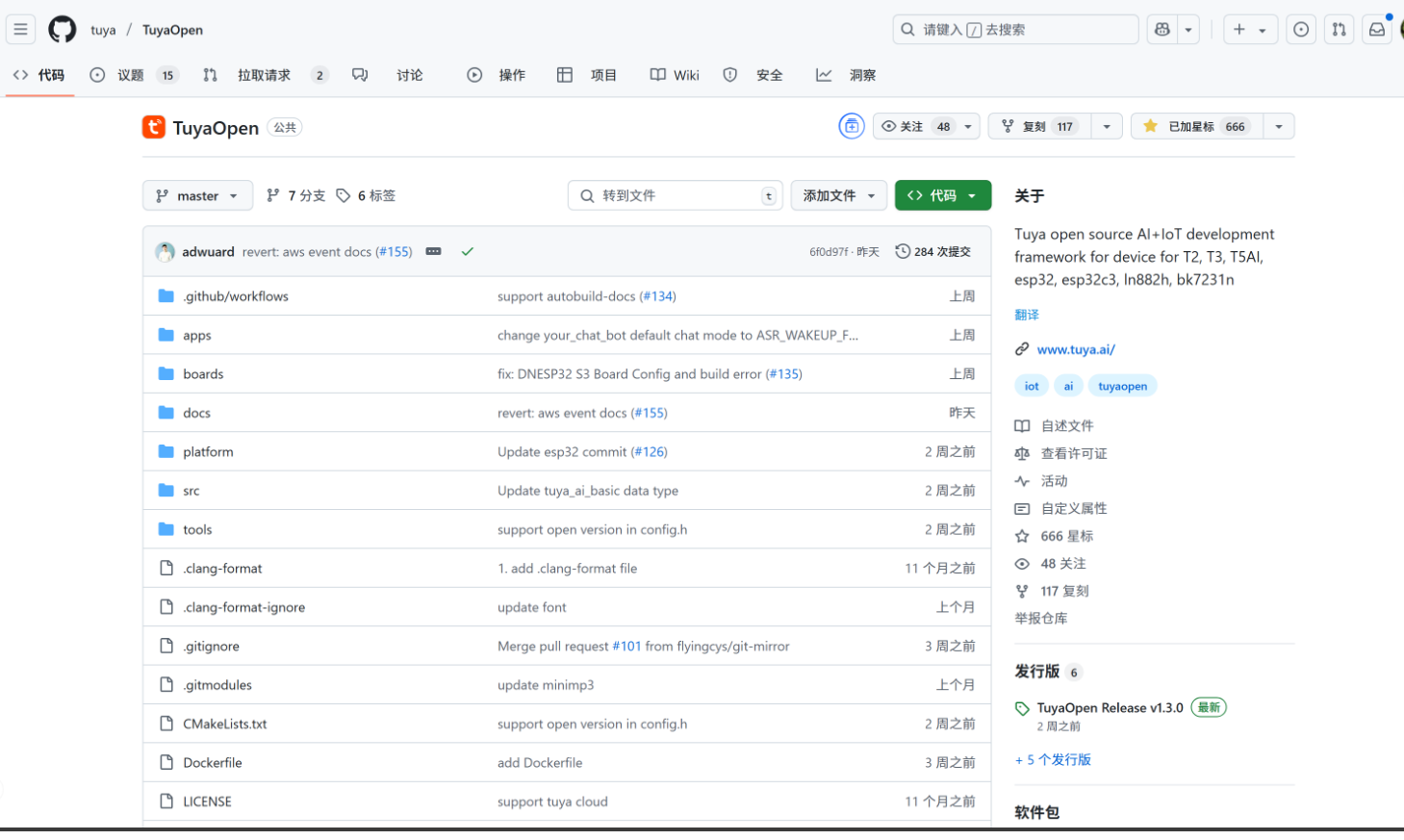The width and height of the screenshot is (1404, 840).
Task: Fork the repository with 复刻 button
Action: (1040, 126)
